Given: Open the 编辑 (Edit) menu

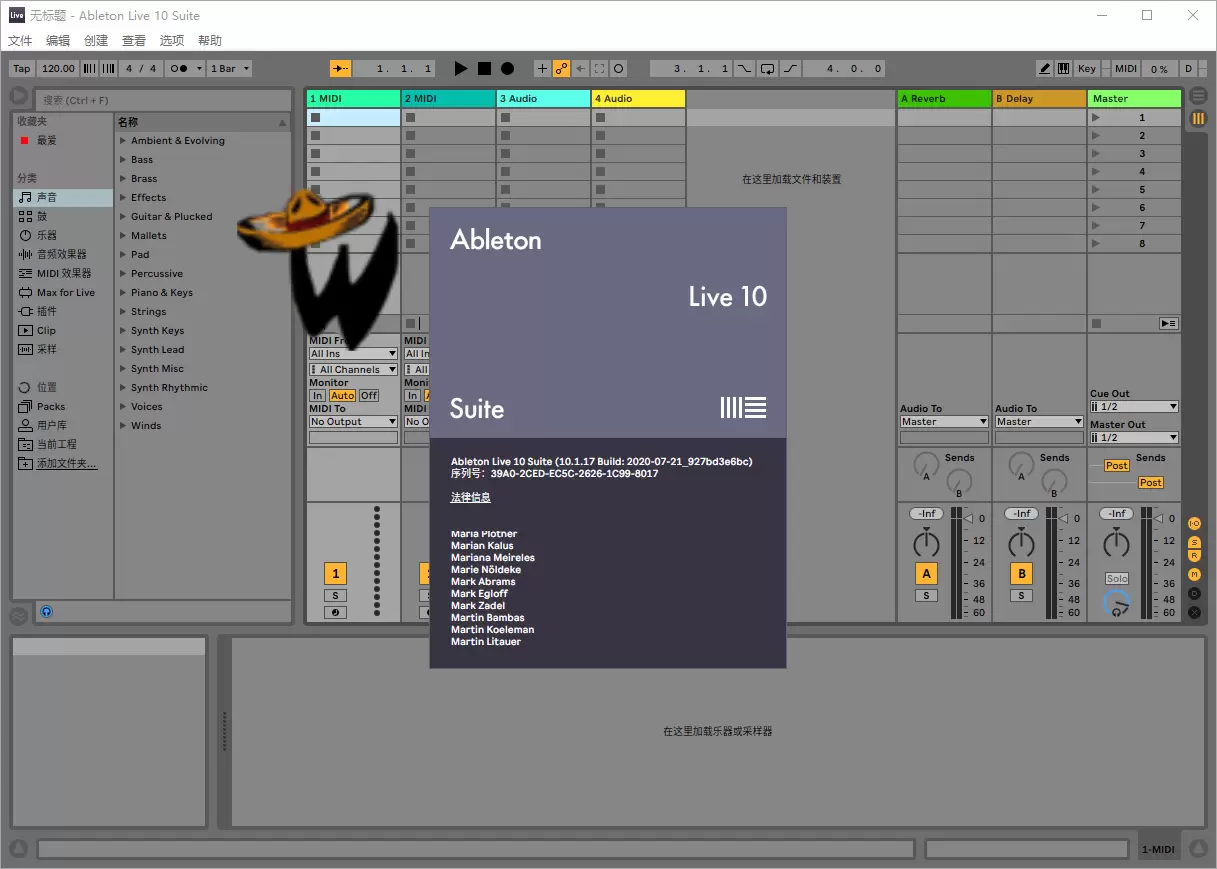Looking at the screenshot, I should coord(58,41).
